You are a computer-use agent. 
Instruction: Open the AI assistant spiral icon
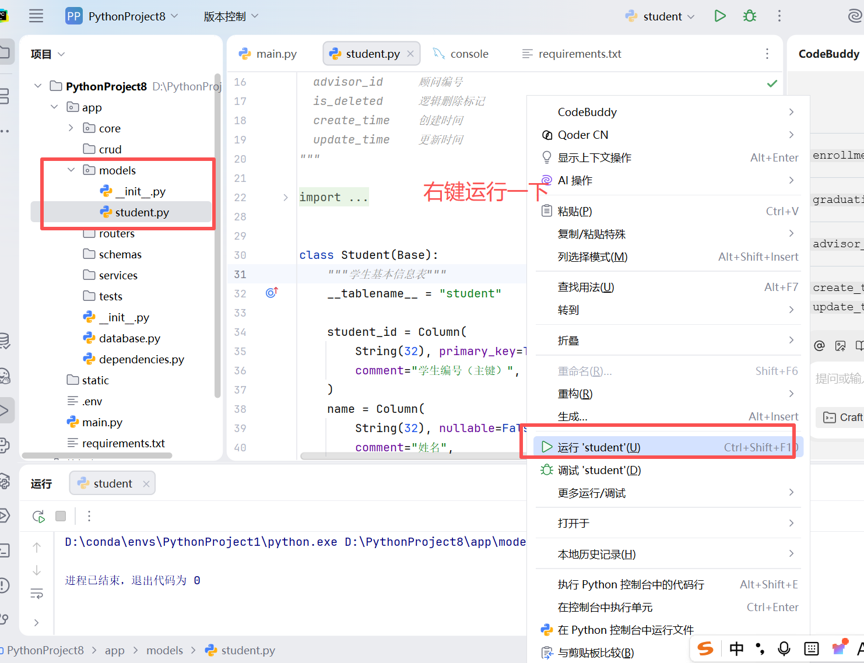coord(855,16)
